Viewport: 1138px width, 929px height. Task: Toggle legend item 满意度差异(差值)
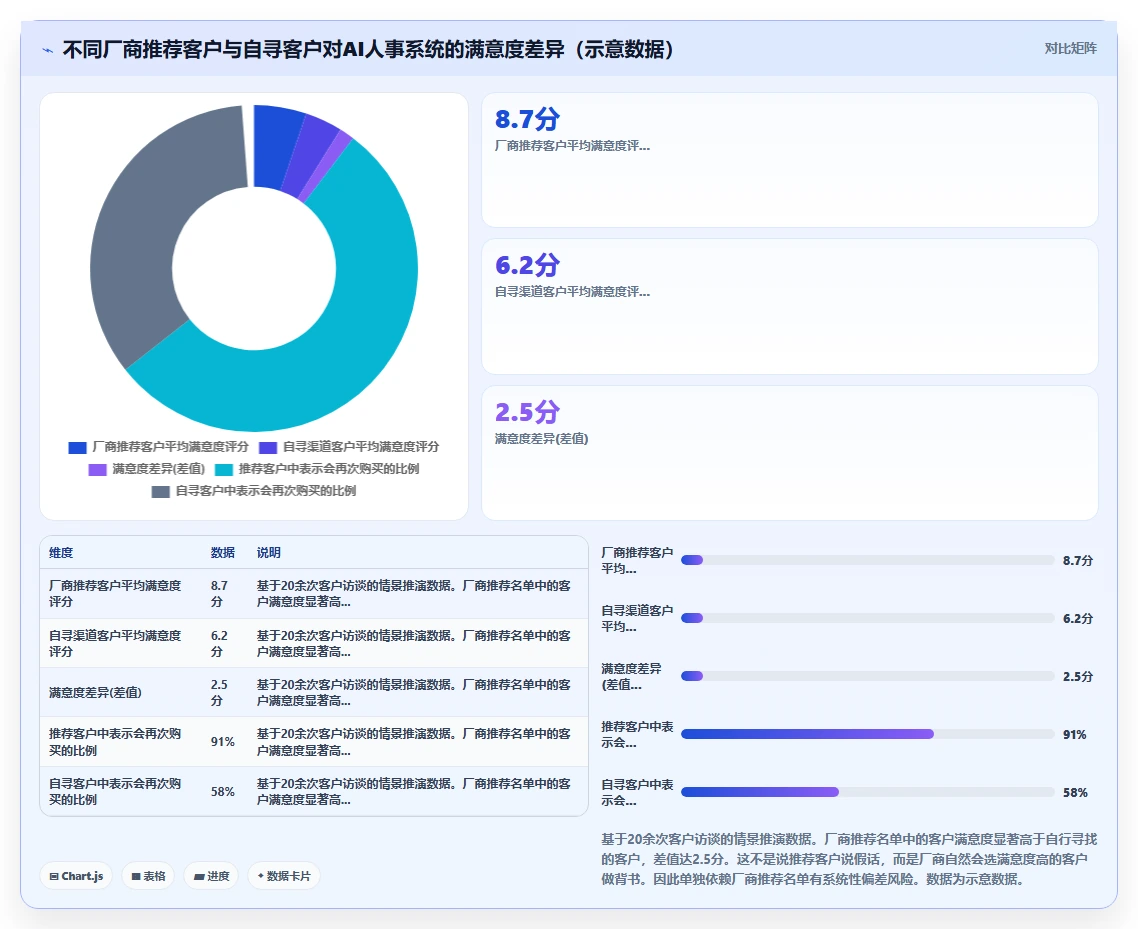click(x=147, y=470)
